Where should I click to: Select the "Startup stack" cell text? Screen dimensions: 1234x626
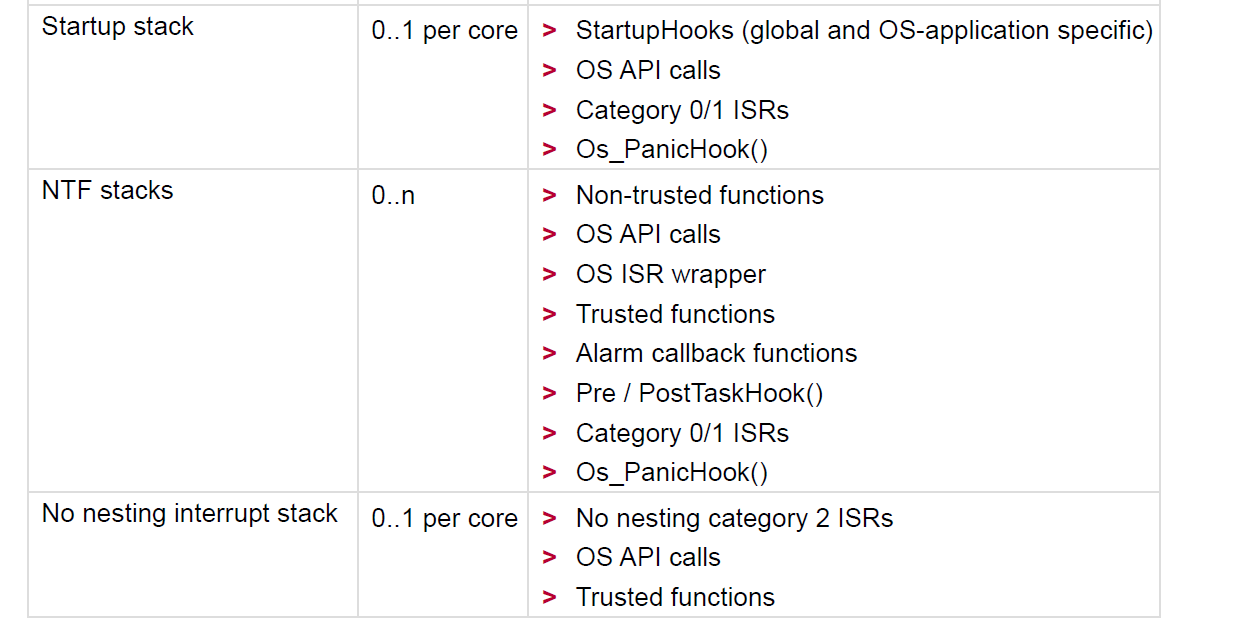click(x=118, y=27)
